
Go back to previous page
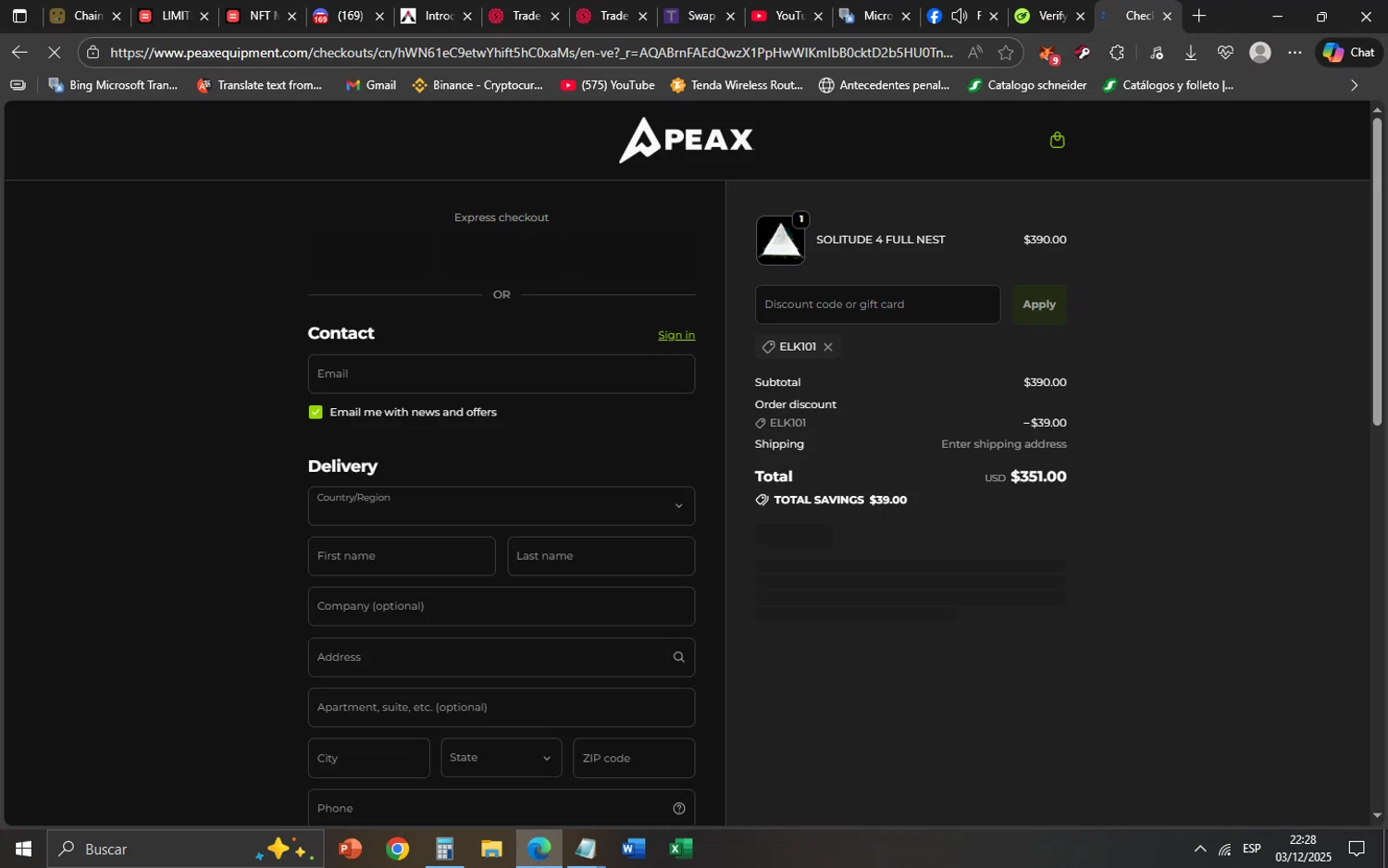pos(19,53)
